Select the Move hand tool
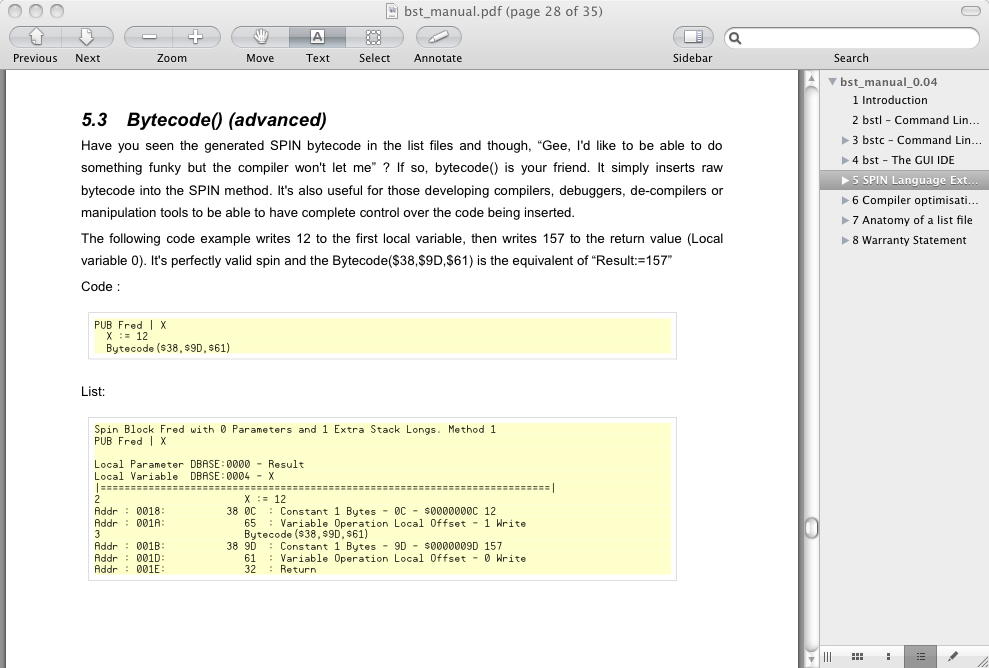This screenshot has height=668, width=989. 260,37
